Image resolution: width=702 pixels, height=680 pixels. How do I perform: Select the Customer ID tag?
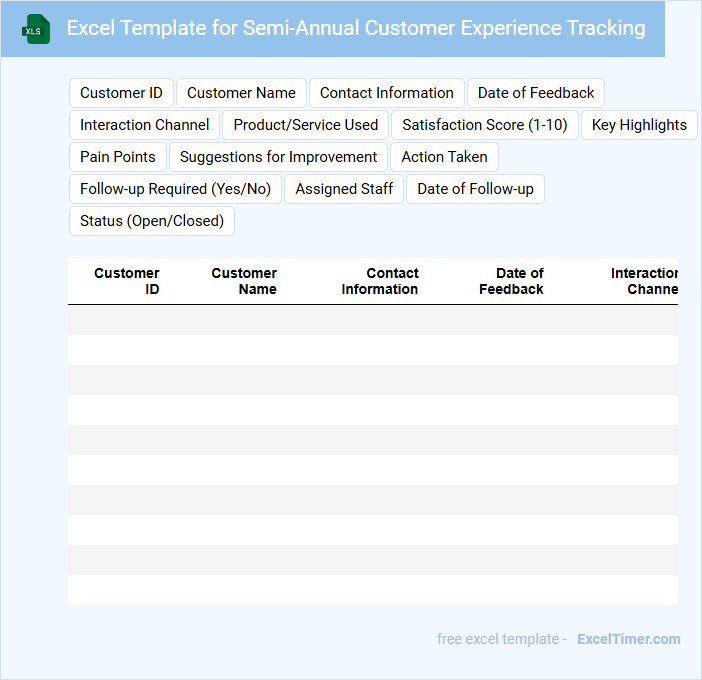point(121,93)
